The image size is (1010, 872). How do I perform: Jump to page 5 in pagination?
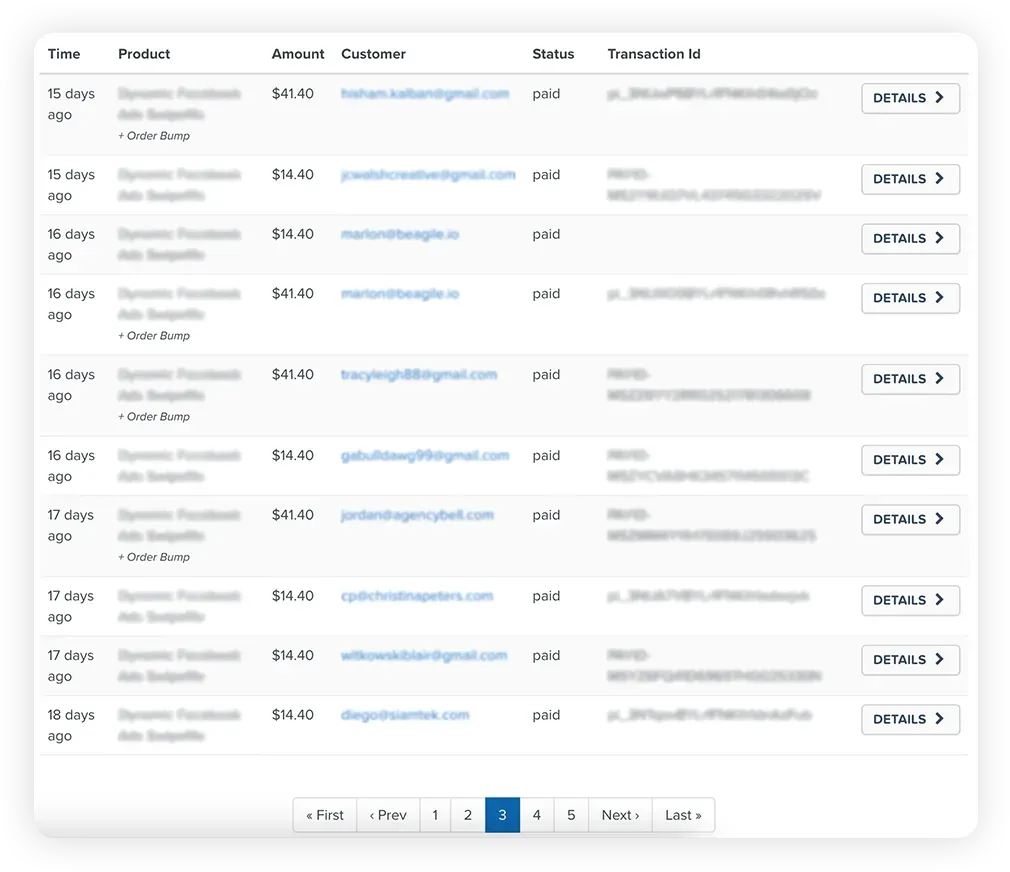pyautogui.click(x=571, y=815)
